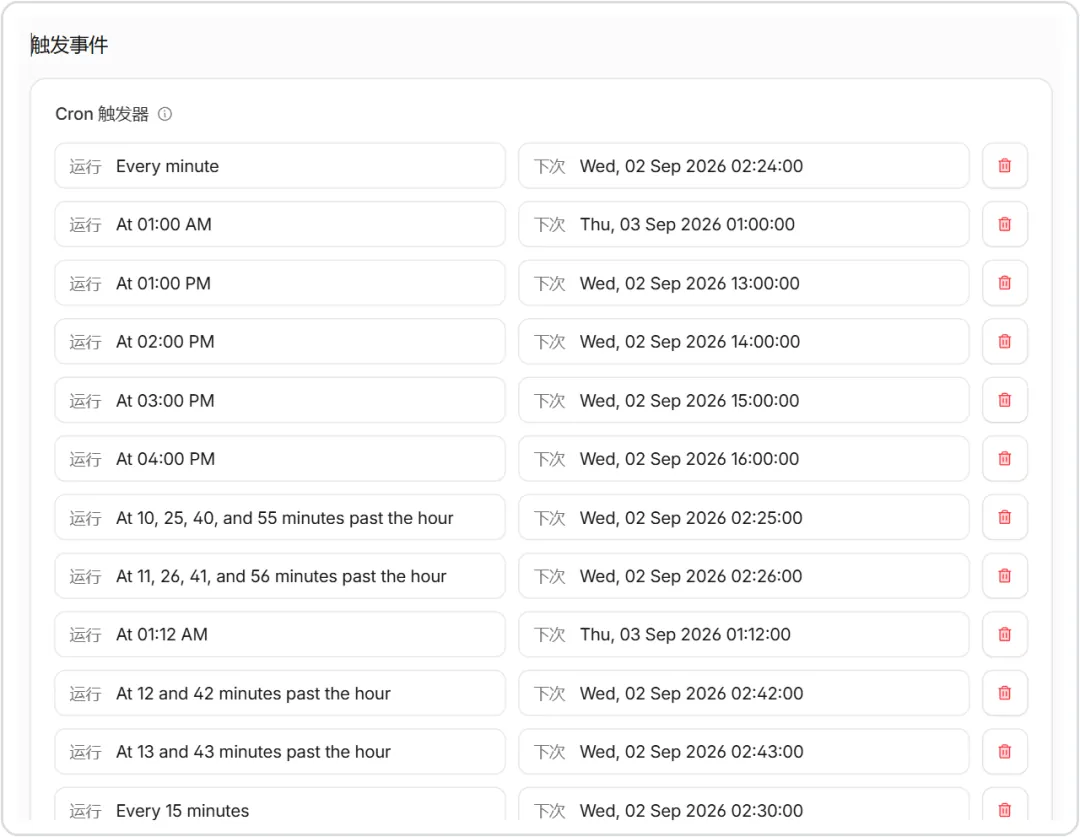Click the Cron 触发器 label
Screen dimensions: 1080x837
[x=102, y=114]
